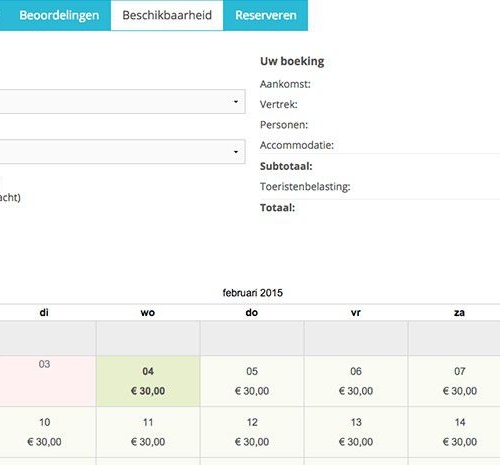
Task: Expand the upper dropdown arrow
Action: [236, 101]
